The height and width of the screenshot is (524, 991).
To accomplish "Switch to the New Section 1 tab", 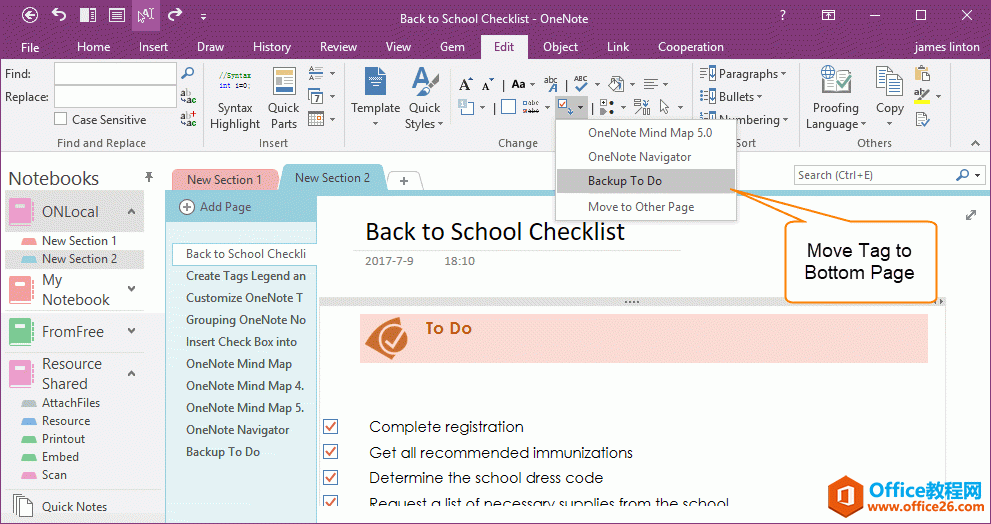I will tap(224, 180).
